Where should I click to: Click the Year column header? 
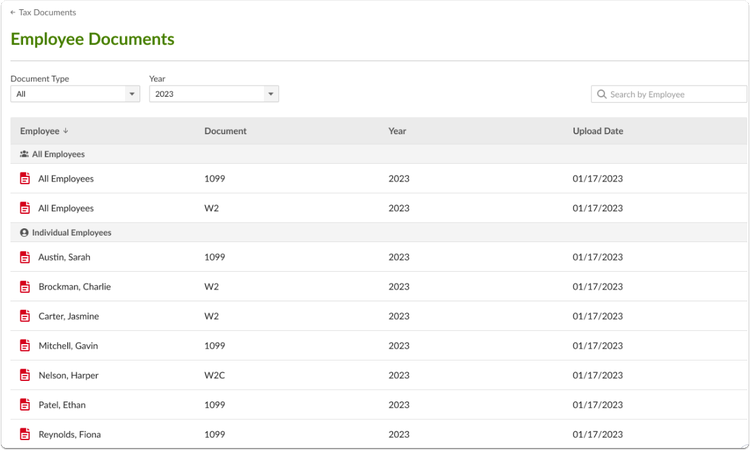coord(397,131)
